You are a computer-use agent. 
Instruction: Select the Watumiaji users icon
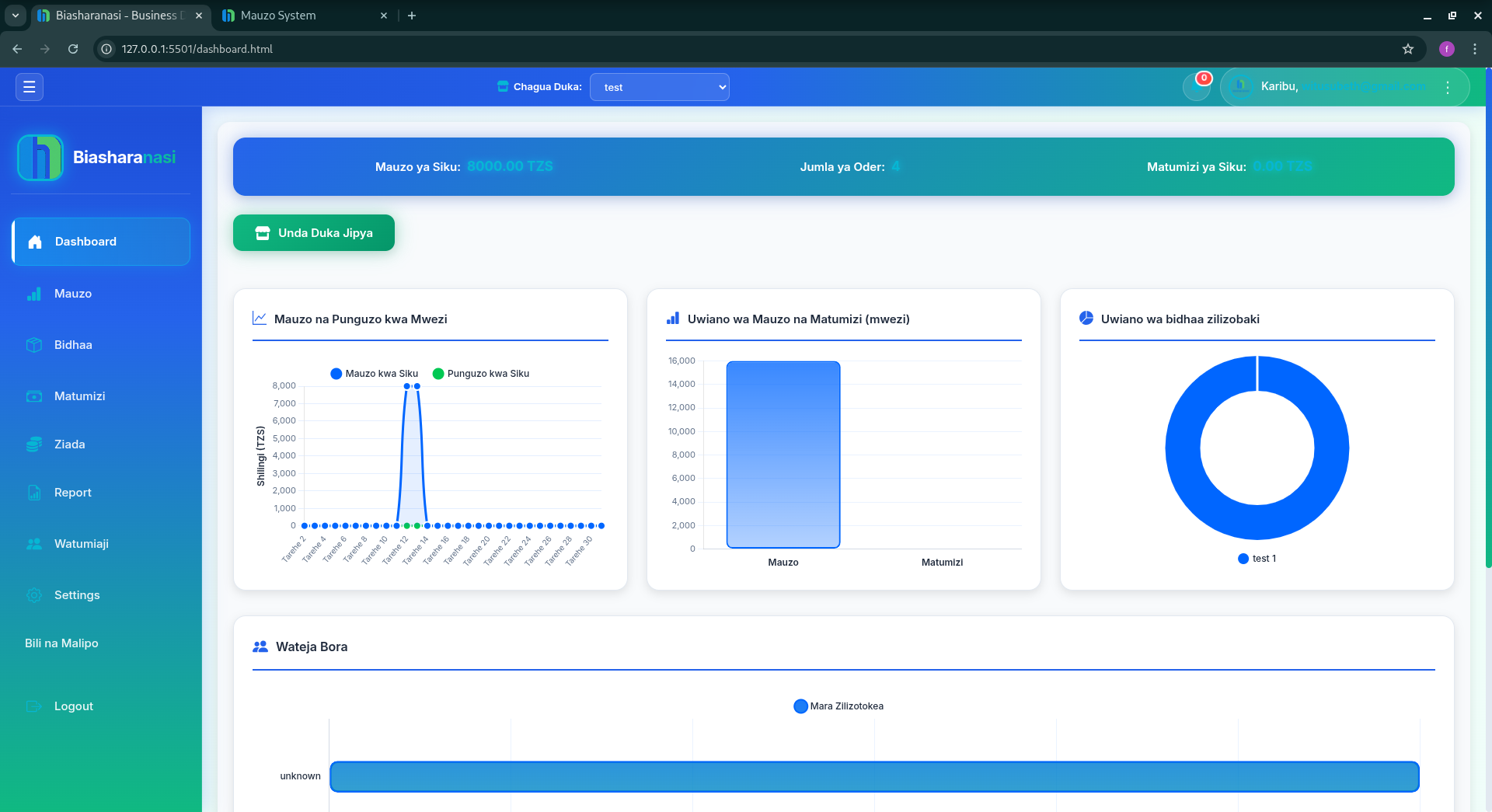point(34,544)
